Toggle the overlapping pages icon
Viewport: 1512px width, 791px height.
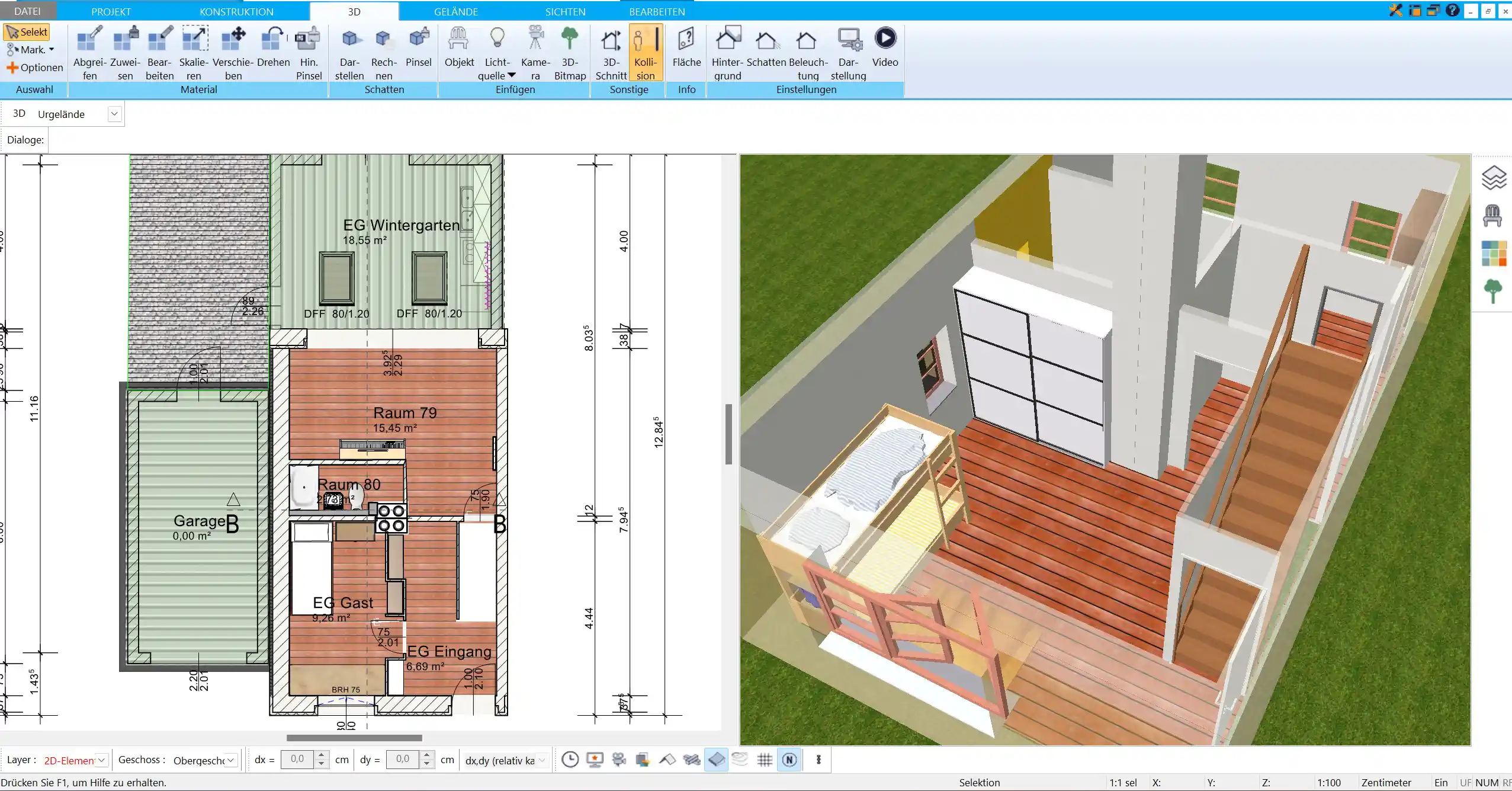coord(643,760)
